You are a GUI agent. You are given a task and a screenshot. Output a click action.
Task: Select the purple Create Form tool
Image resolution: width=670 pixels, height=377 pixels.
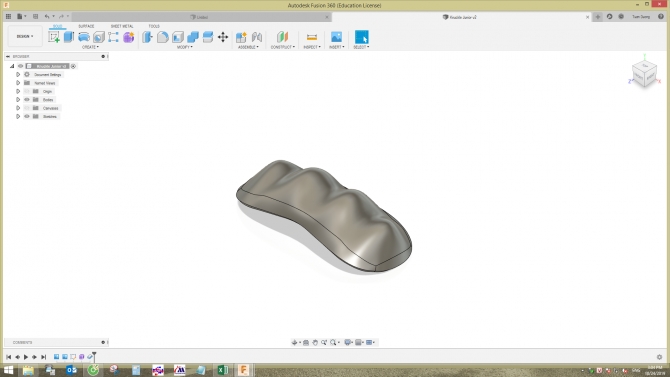pyautogui.click(x=129, y=37)
